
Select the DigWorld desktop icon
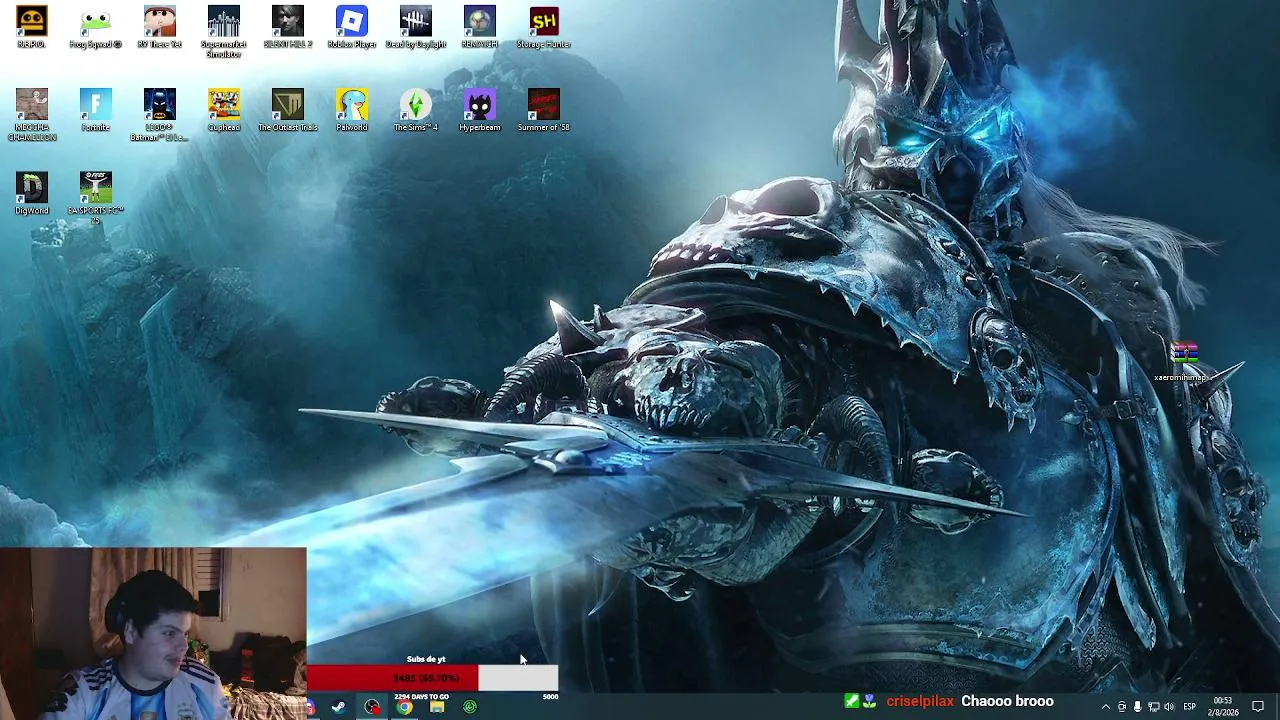[x=32, y=193]
